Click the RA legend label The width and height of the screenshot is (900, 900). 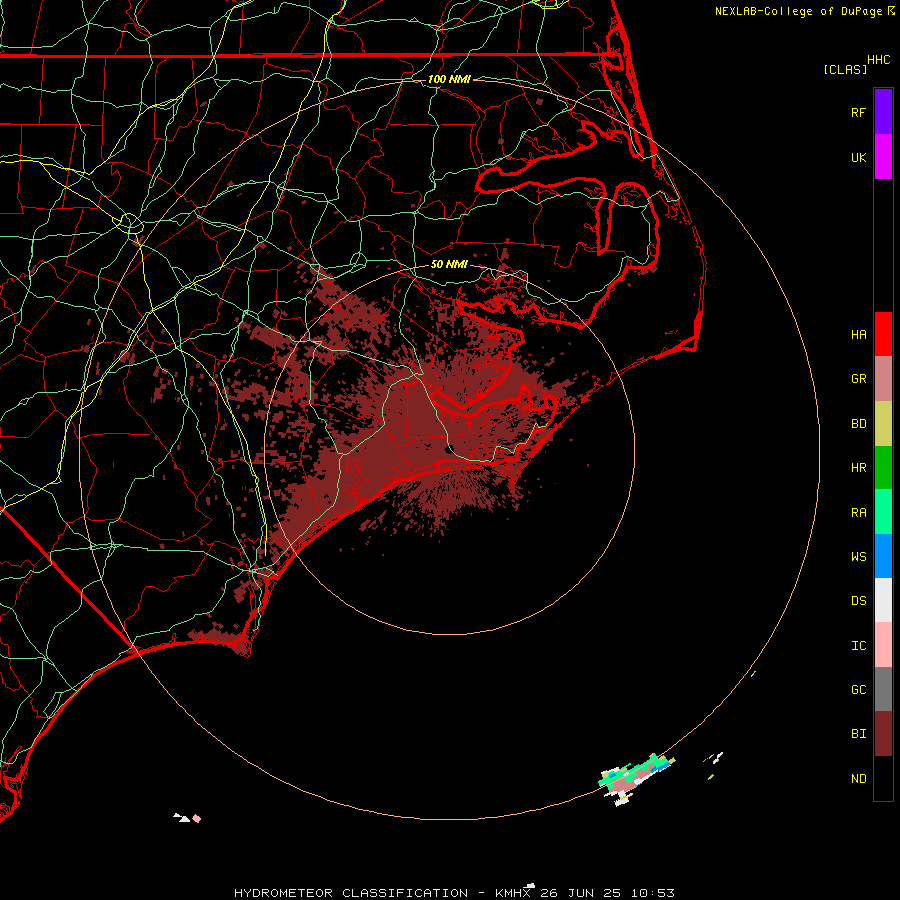click(858, 513)
